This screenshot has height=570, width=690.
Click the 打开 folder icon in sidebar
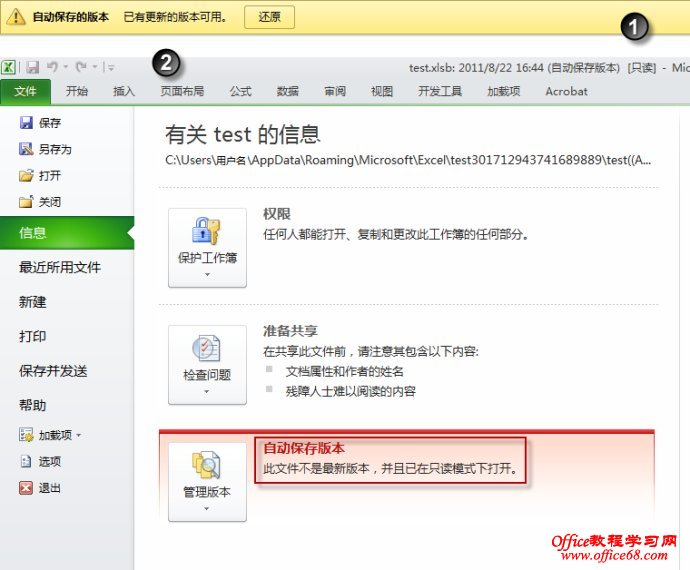coord(26,175)
